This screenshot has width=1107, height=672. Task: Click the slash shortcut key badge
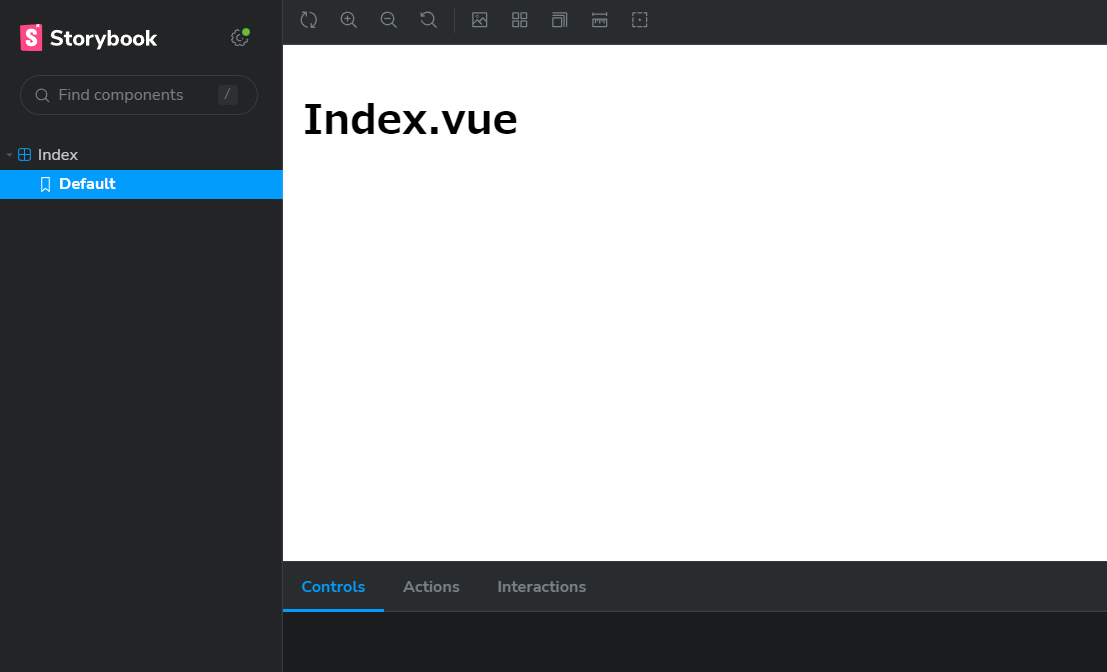(228, 95)
